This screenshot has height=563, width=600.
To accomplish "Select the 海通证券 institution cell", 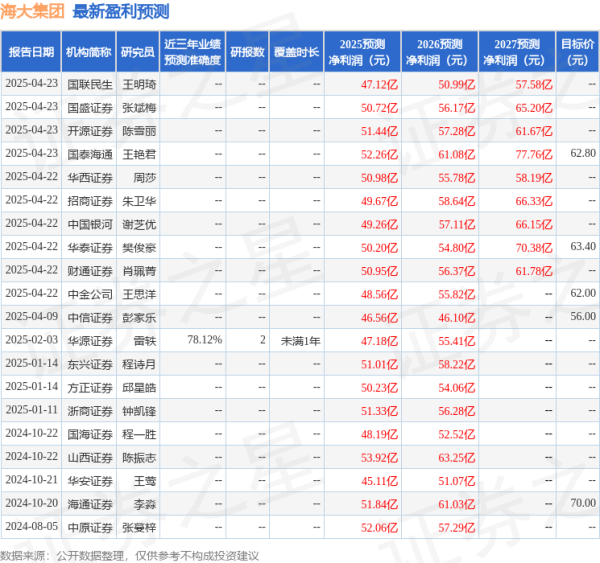I will pos(90,504).
